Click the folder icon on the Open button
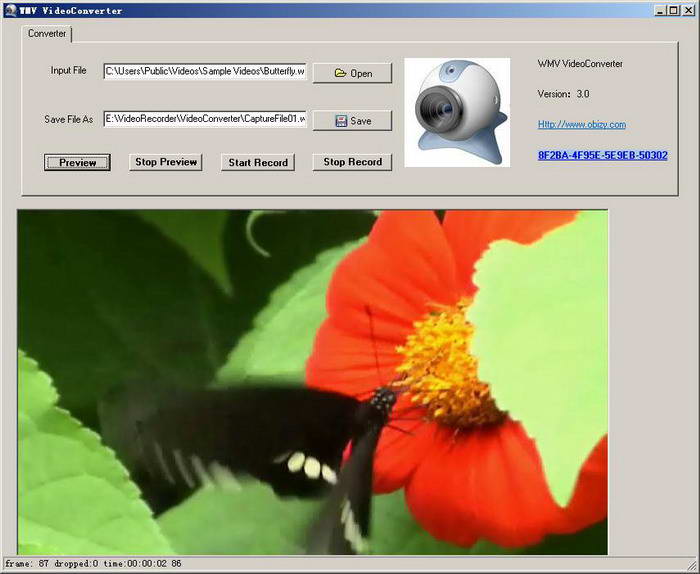The height and width of the screenshot is (574, 700). pos(340,73)
